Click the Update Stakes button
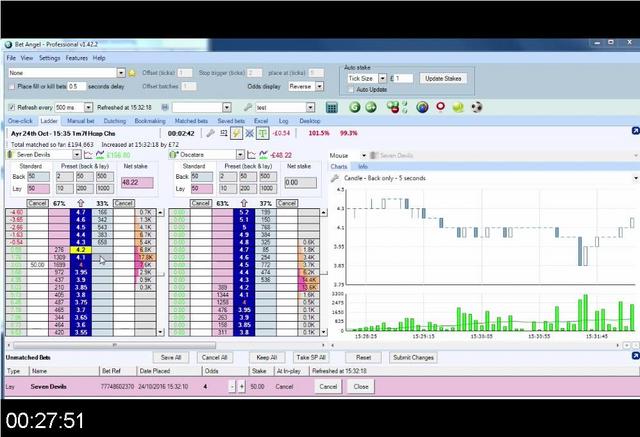Image resolution: width=640 pixels, height=437 pixels. (443, 78)
